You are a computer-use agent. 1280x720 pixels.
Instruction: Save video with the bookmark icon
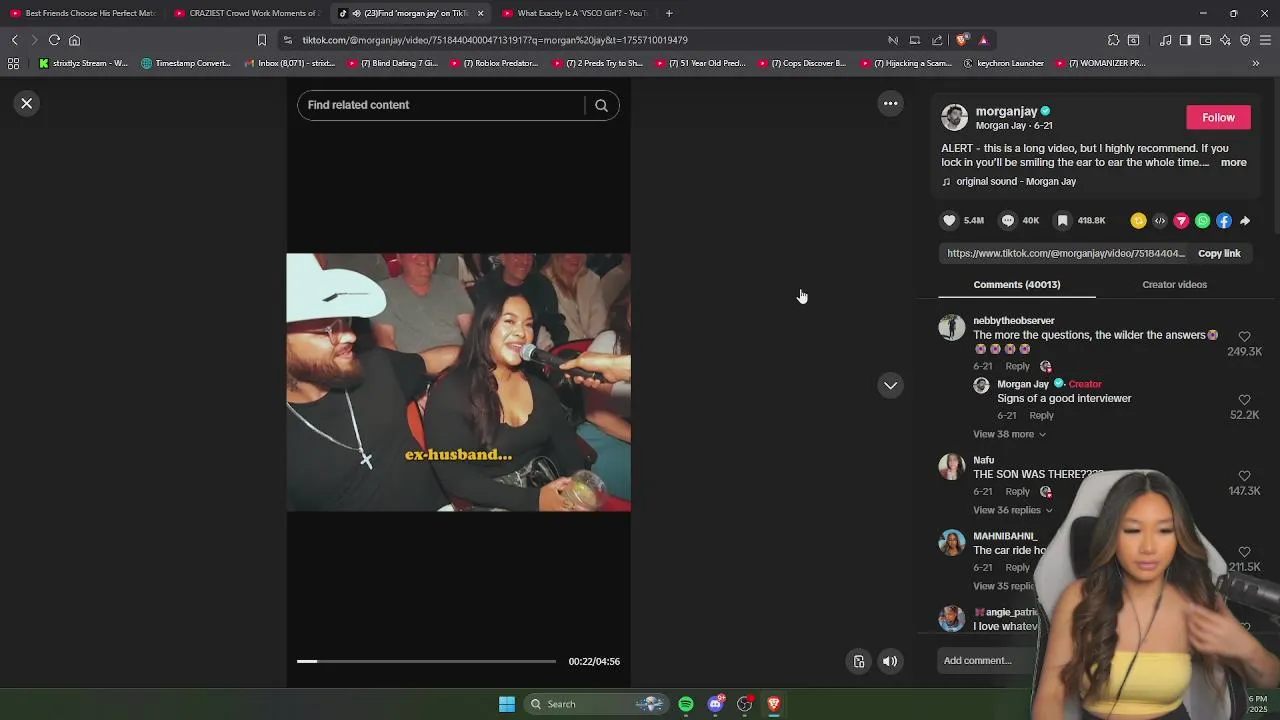point(1063,221)
